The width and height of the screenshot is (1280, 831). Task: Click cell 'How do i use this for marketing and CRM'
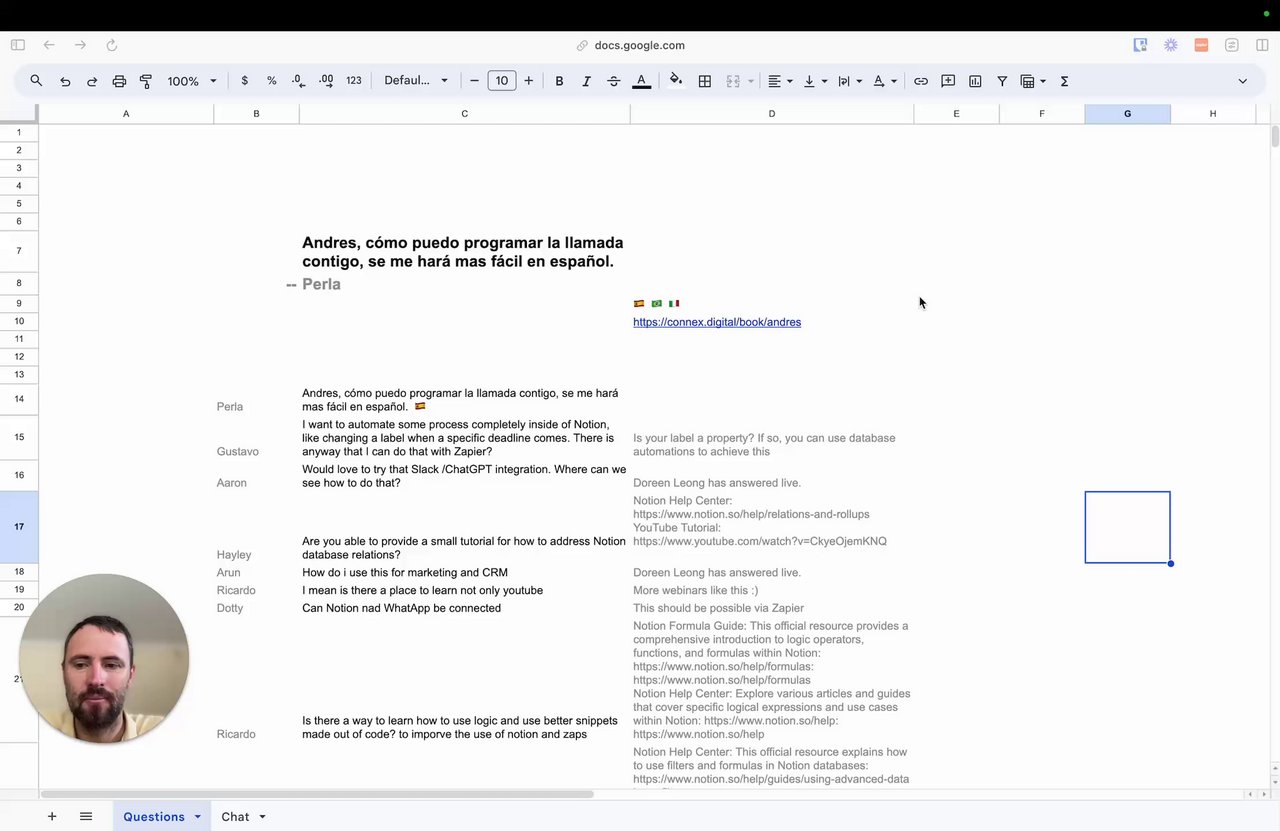464,572
